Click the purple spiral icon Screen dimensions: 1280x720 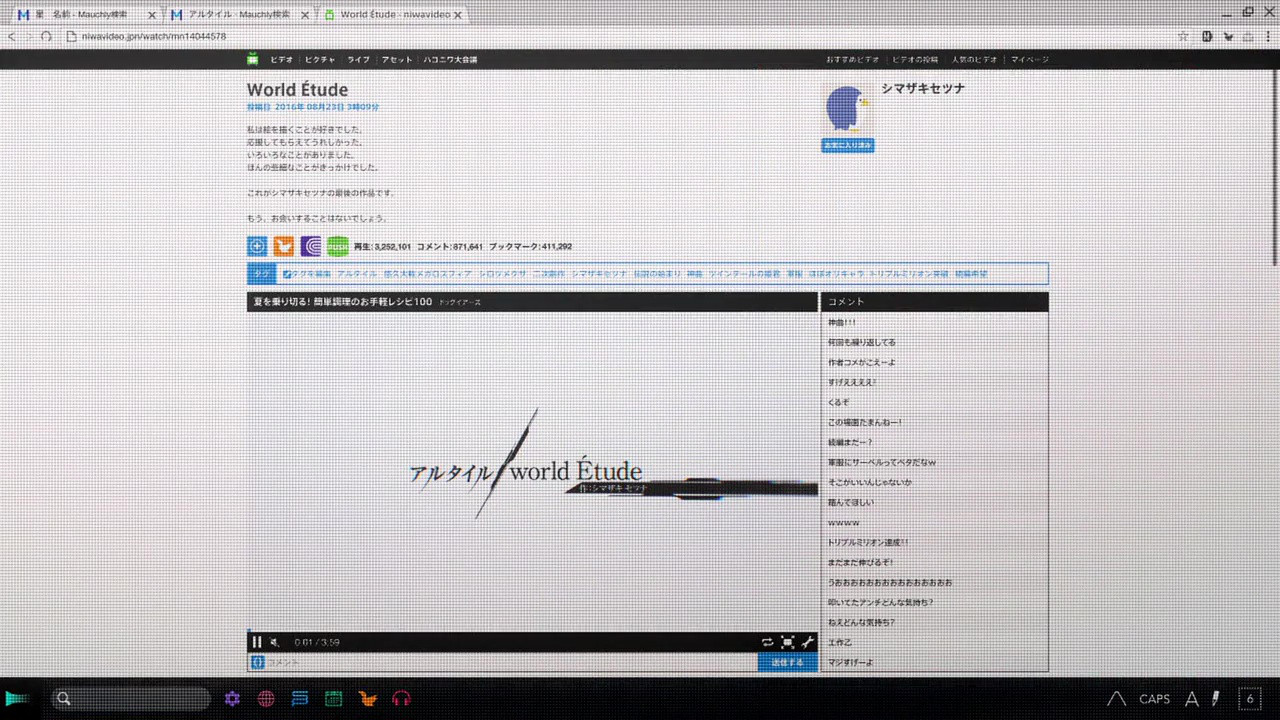pos(311,246)
